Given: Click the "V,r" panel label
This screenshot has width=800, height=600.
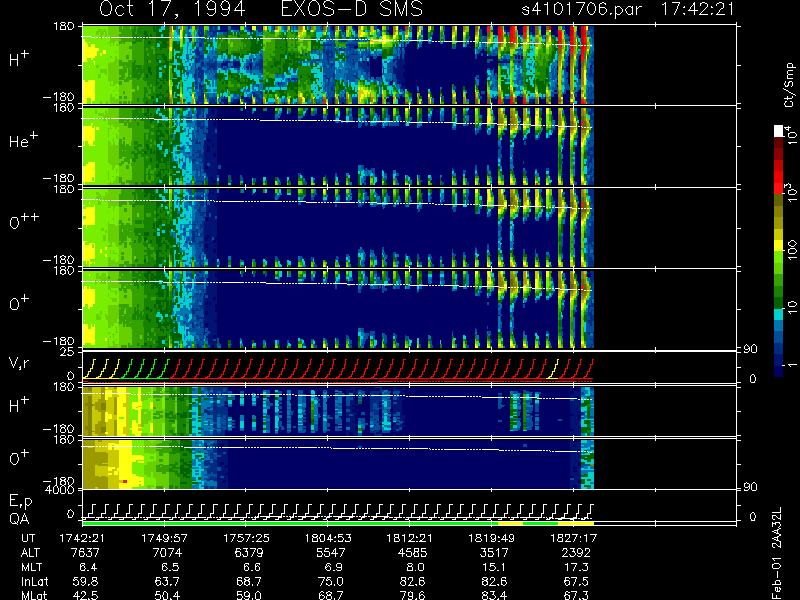Looking at the screenshot, I should click(x=19, y=363).
